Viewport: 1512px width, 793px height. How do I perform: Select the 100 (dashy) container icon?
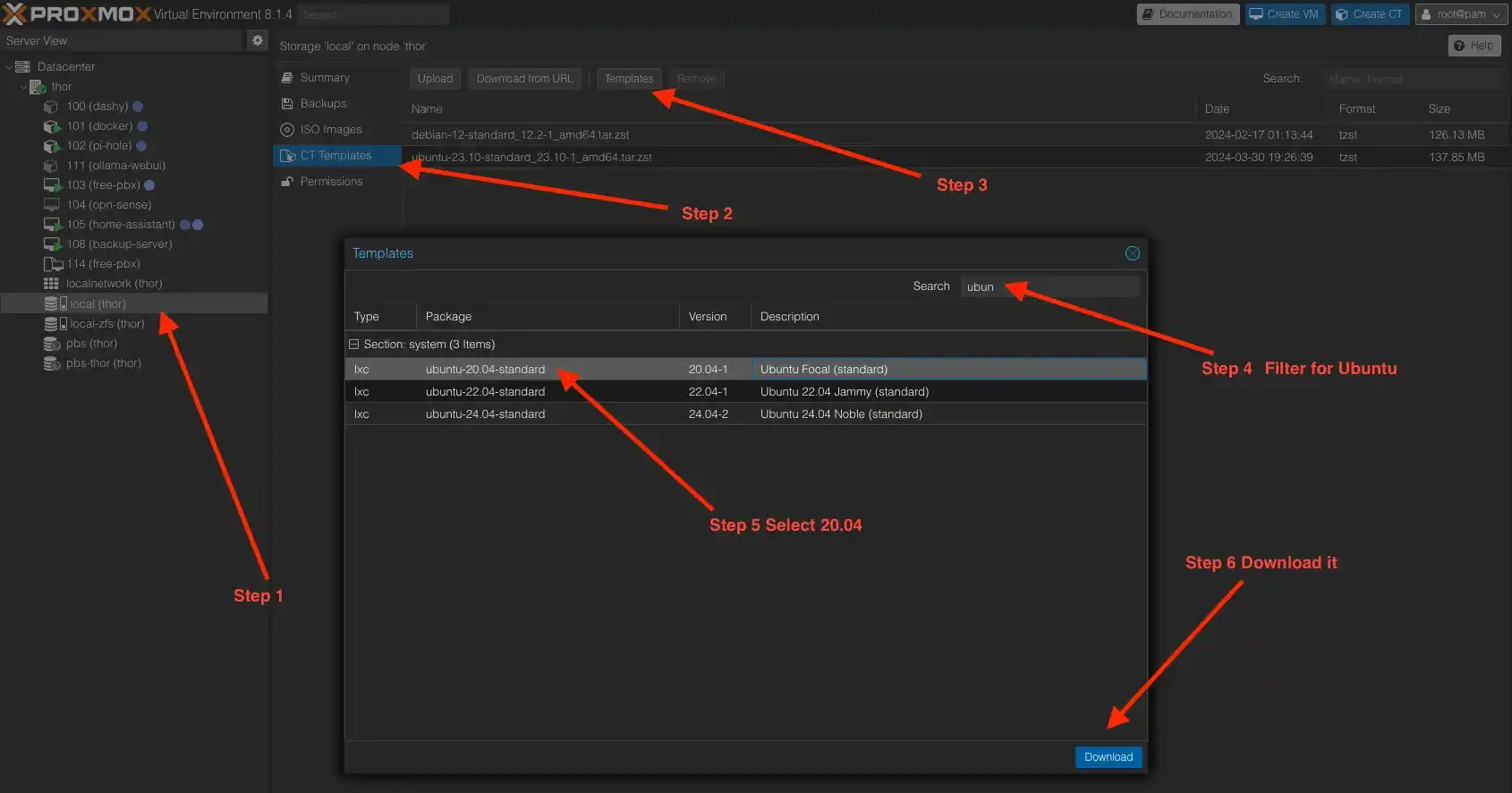pos(51,107)
